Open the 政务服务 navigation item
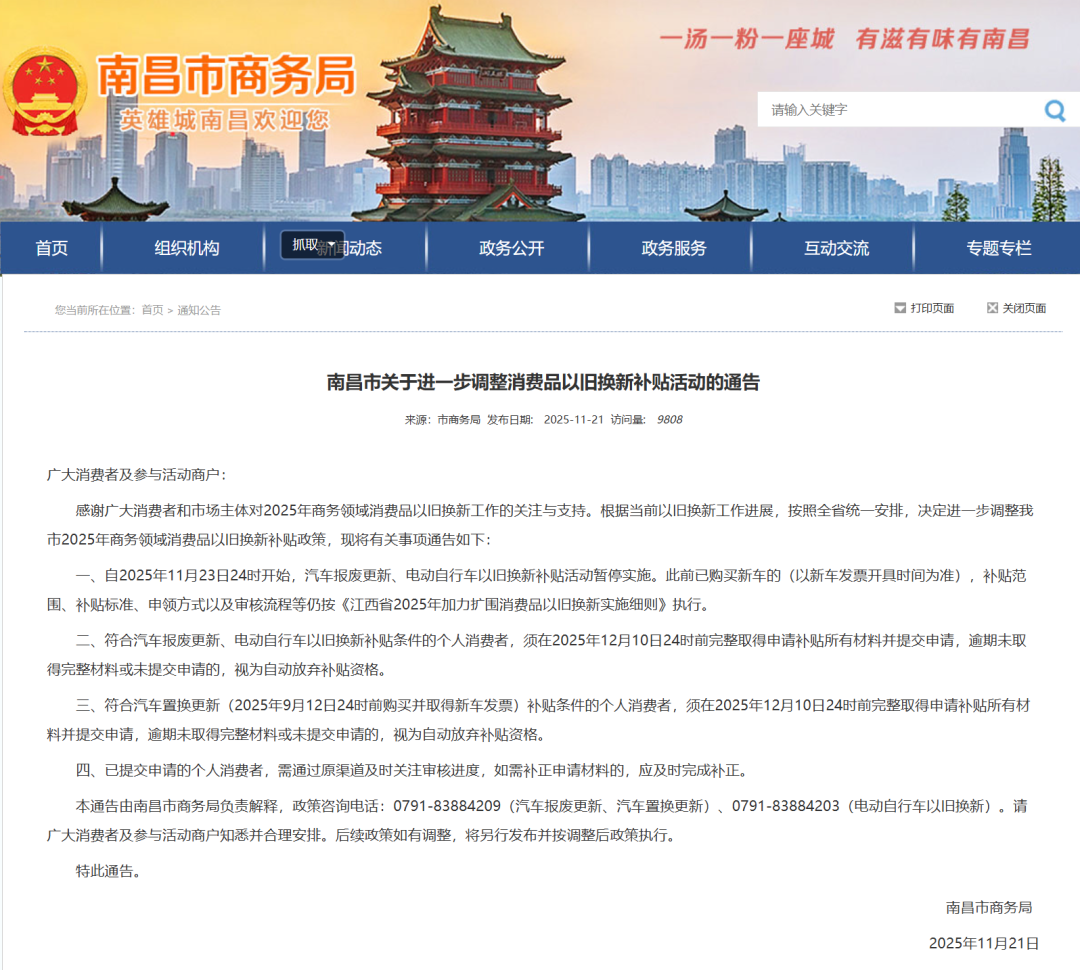This screenshot has height=970, width=1080. coord(674,248)
